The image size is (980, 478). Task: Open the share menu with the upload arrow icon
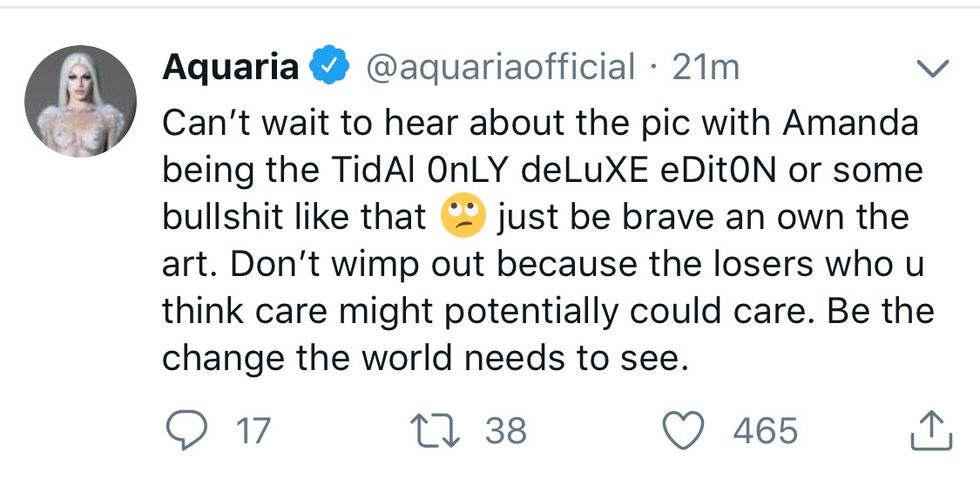point(927,431)
